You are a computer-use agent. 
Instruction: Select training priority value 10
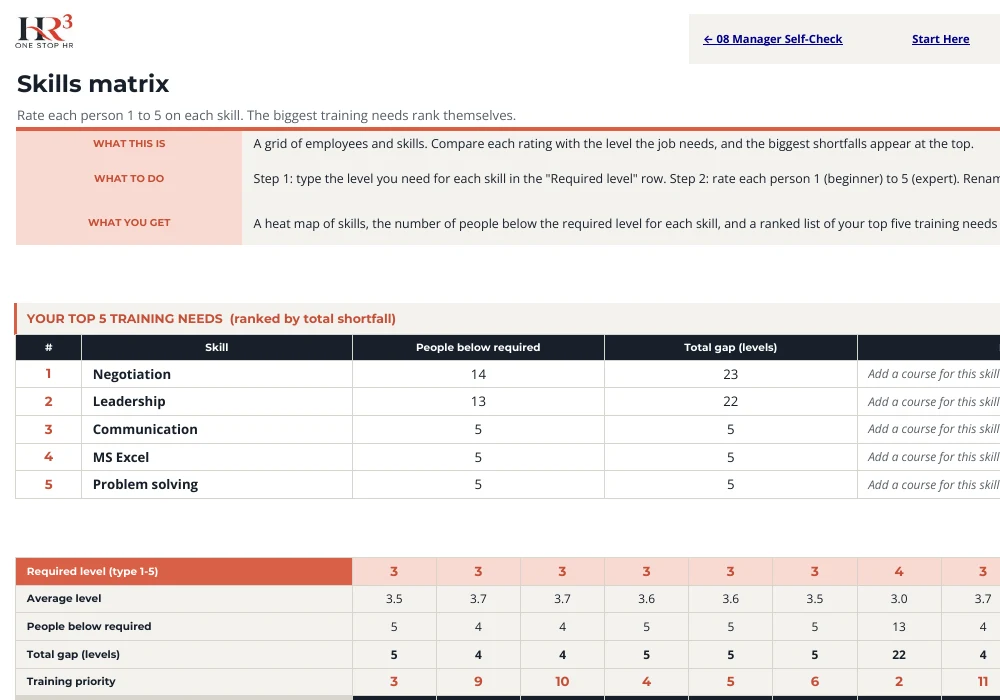click(562, 682)
